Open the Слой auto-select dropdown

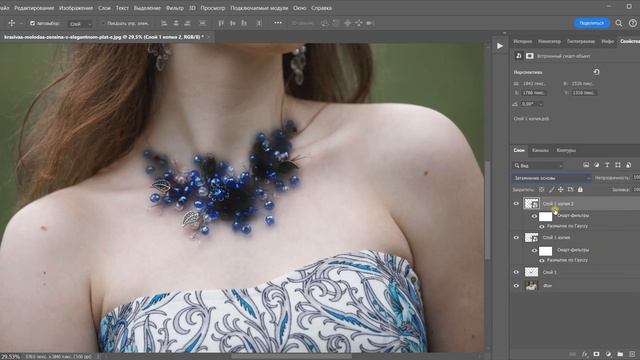(80, 24)
